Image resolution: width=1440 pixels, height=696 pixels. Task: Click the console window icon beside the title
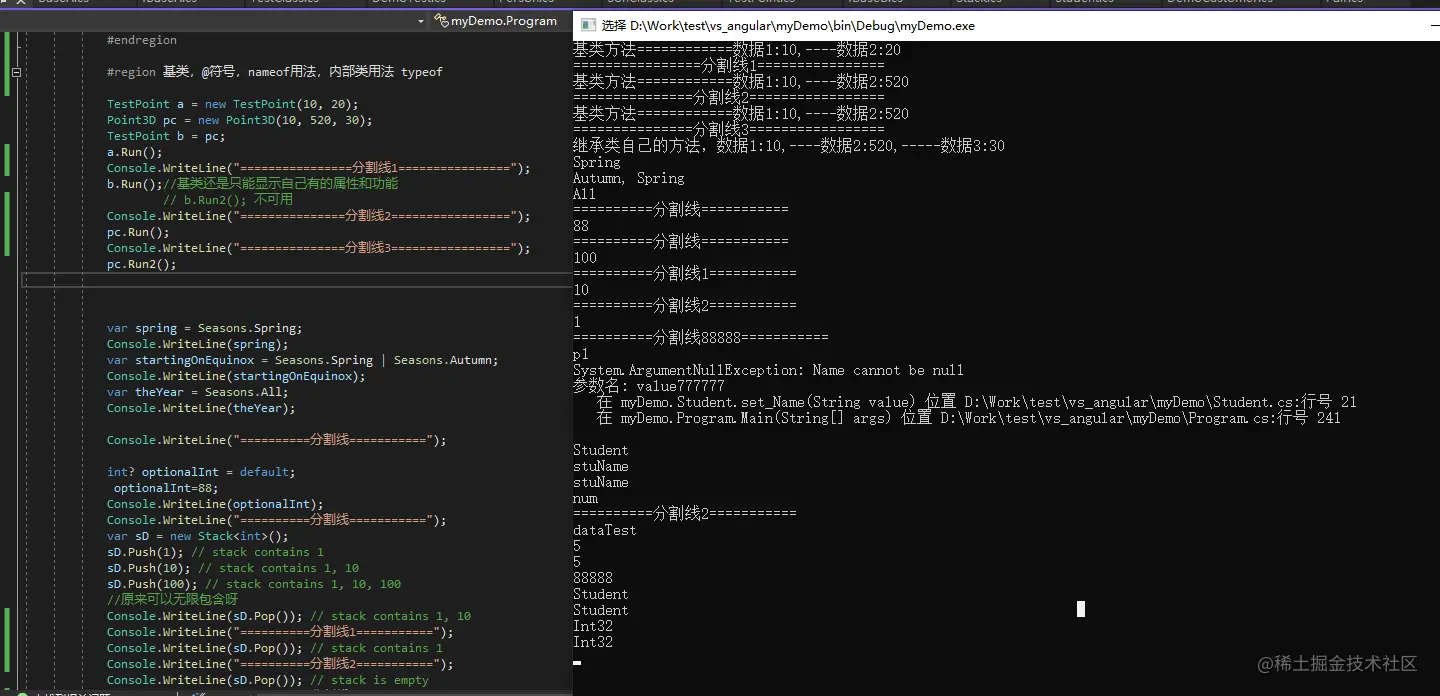(586, 25)
